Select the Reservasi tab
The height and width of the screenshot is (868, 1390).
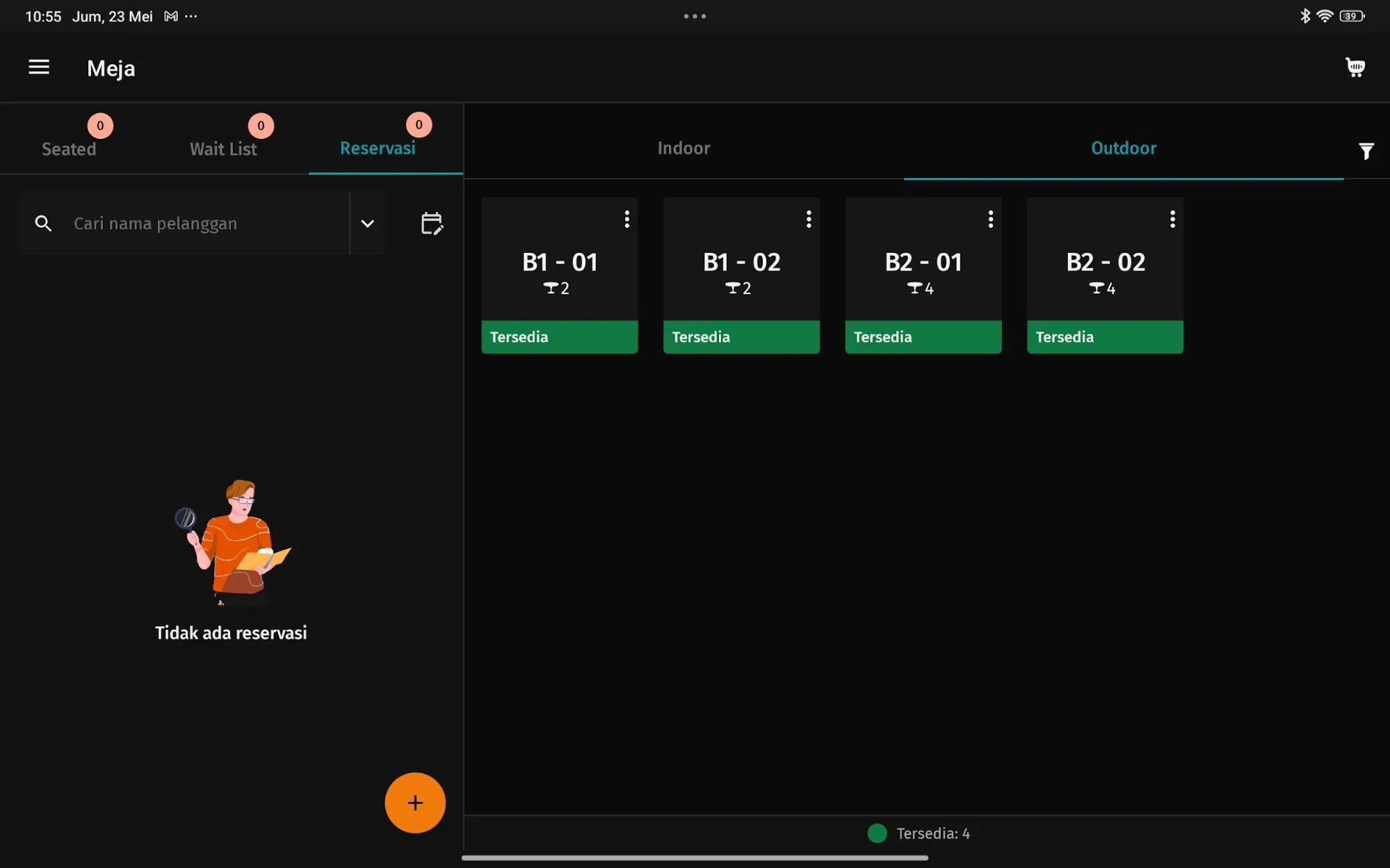coord(378,148)
